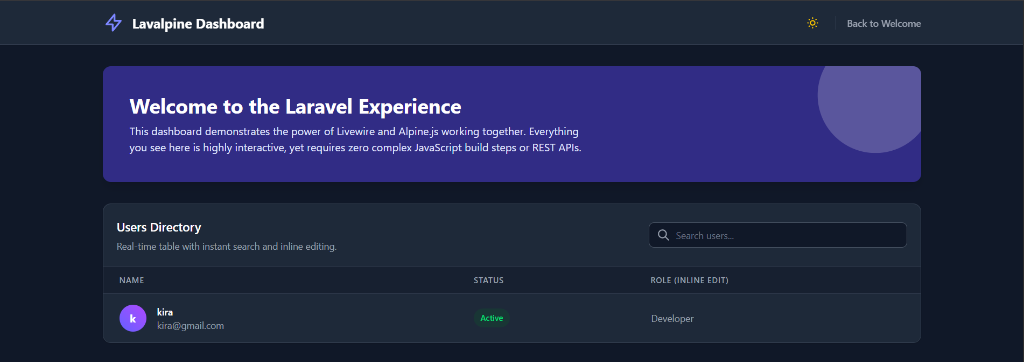Screen dimensions: 1024x362
Task: Click the Welcome to the Laravel Experience heading
Action: [295, 107]
